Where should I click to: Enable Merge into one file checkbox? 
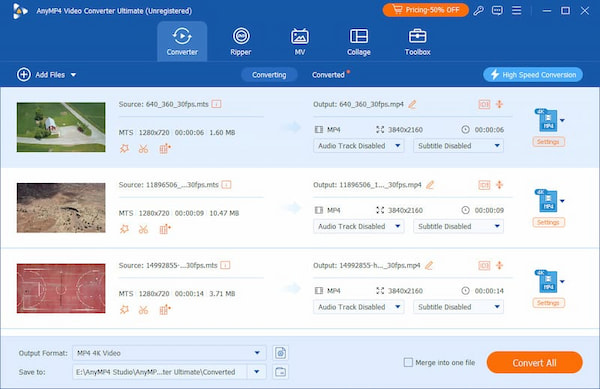[x=408, y=362]
